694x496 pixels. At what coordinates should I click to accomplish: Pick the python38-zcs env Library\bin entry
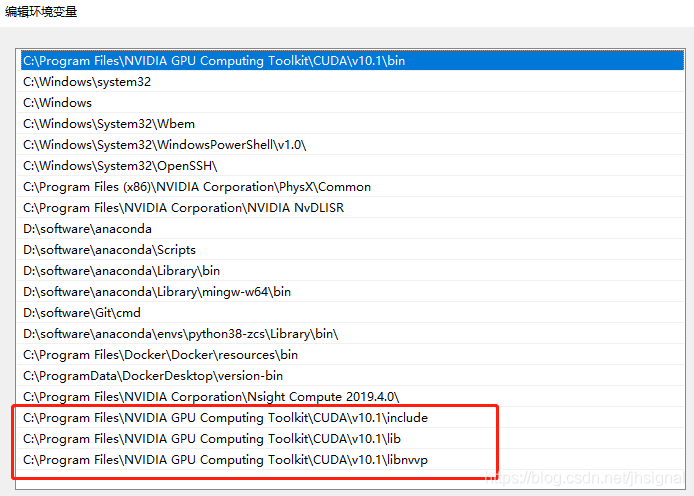click(180, 334)
